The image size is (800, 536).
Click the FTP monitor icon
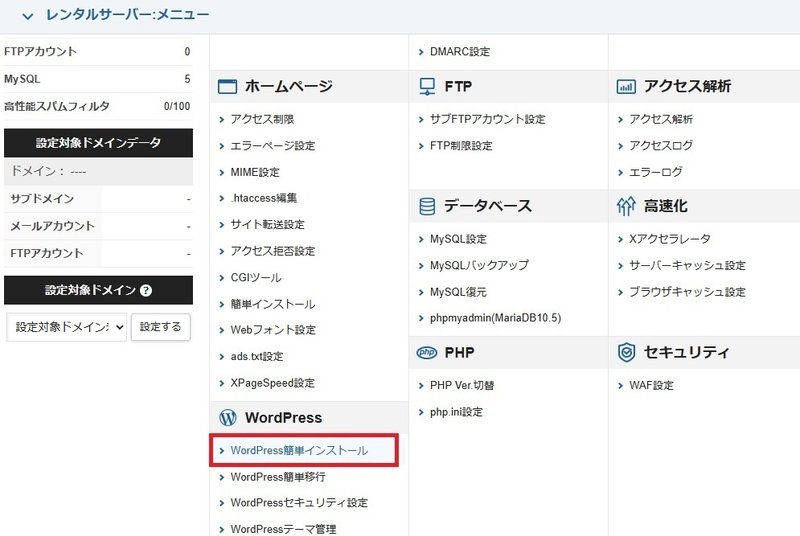[x=427, y=86]
